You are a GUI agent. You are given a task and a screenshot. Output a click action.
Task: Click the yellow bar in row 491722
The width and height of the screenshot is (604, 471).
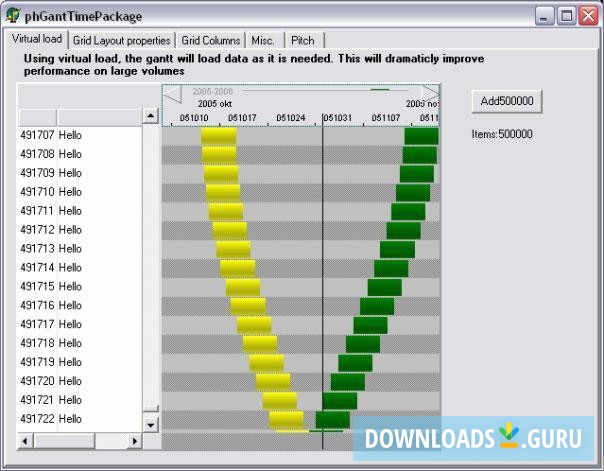[x=287, y=420]
